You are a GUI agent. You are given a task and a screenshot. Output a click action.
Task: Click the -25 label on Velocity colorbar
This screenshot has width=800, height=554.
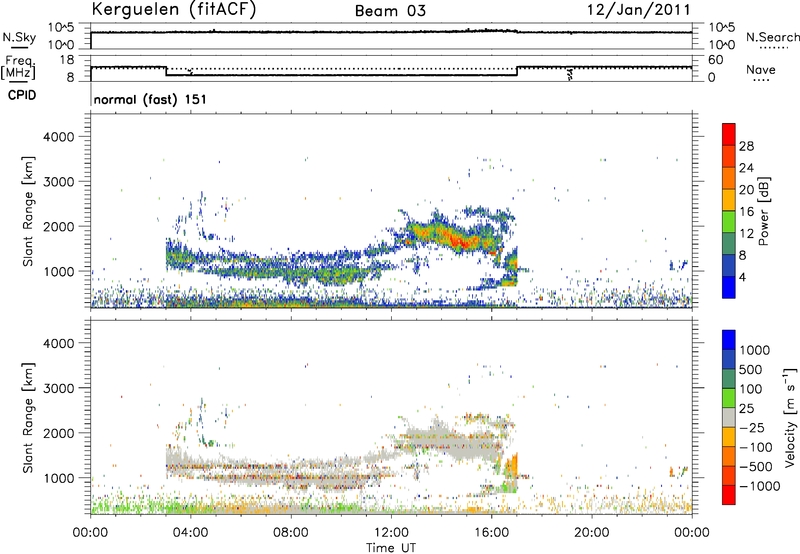752,428
